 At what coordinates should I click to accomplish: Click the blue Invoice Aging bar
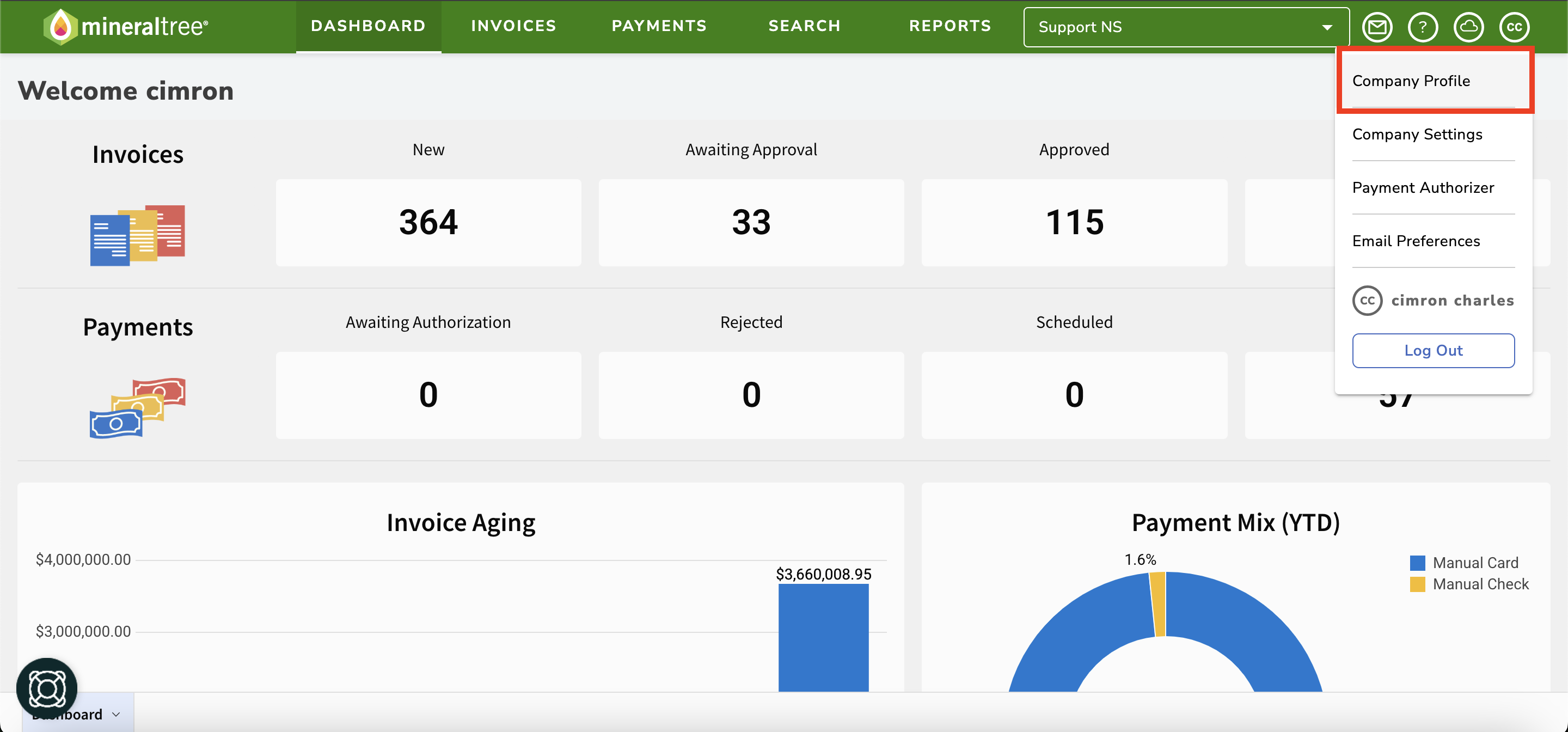824,638
